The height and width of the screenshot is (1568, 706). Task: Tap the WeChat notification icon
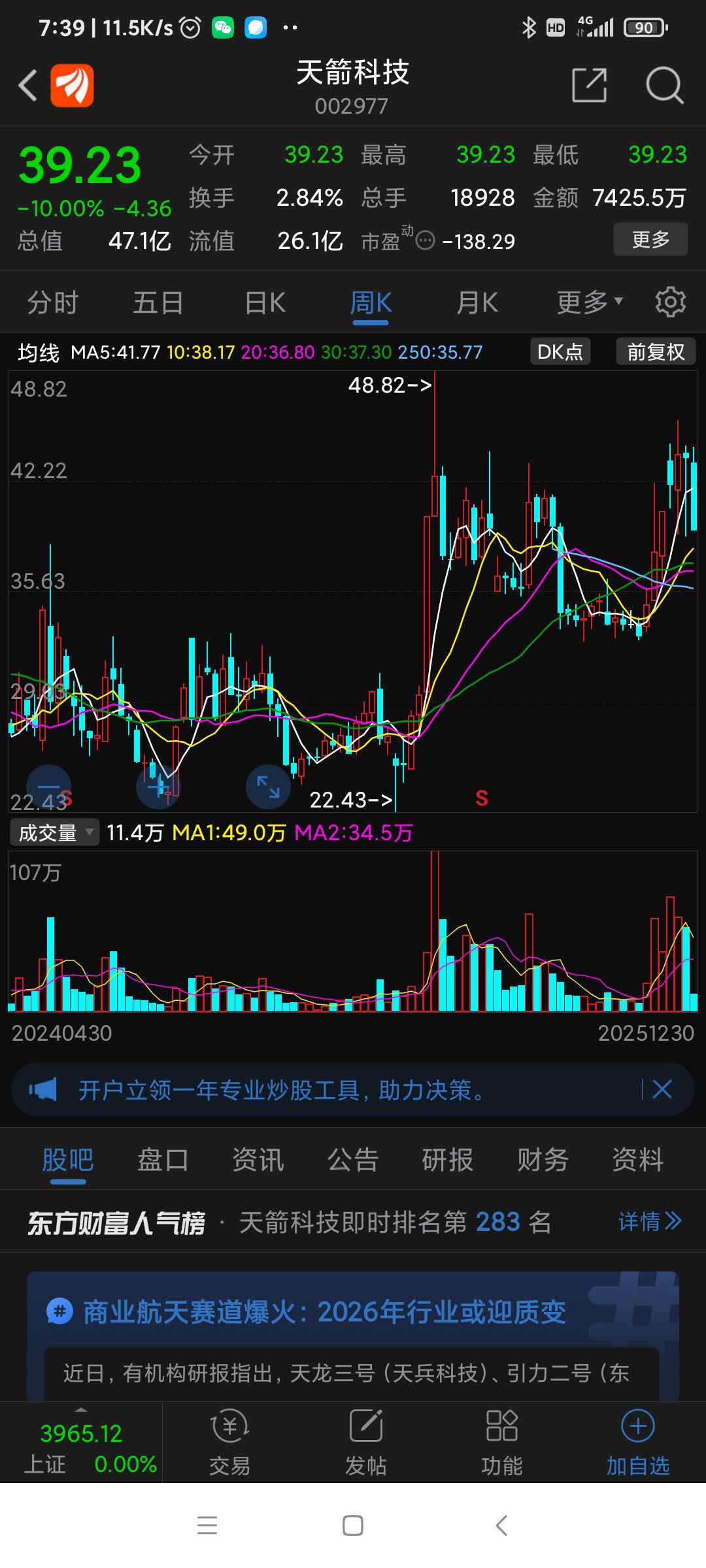point(223,27)
